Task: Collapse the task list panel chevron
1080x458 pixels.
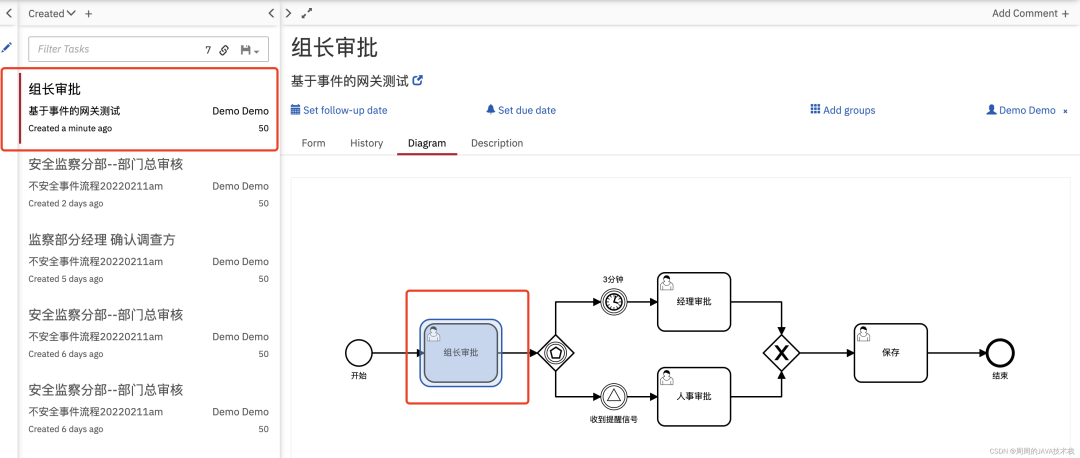Action: point(271,13)
